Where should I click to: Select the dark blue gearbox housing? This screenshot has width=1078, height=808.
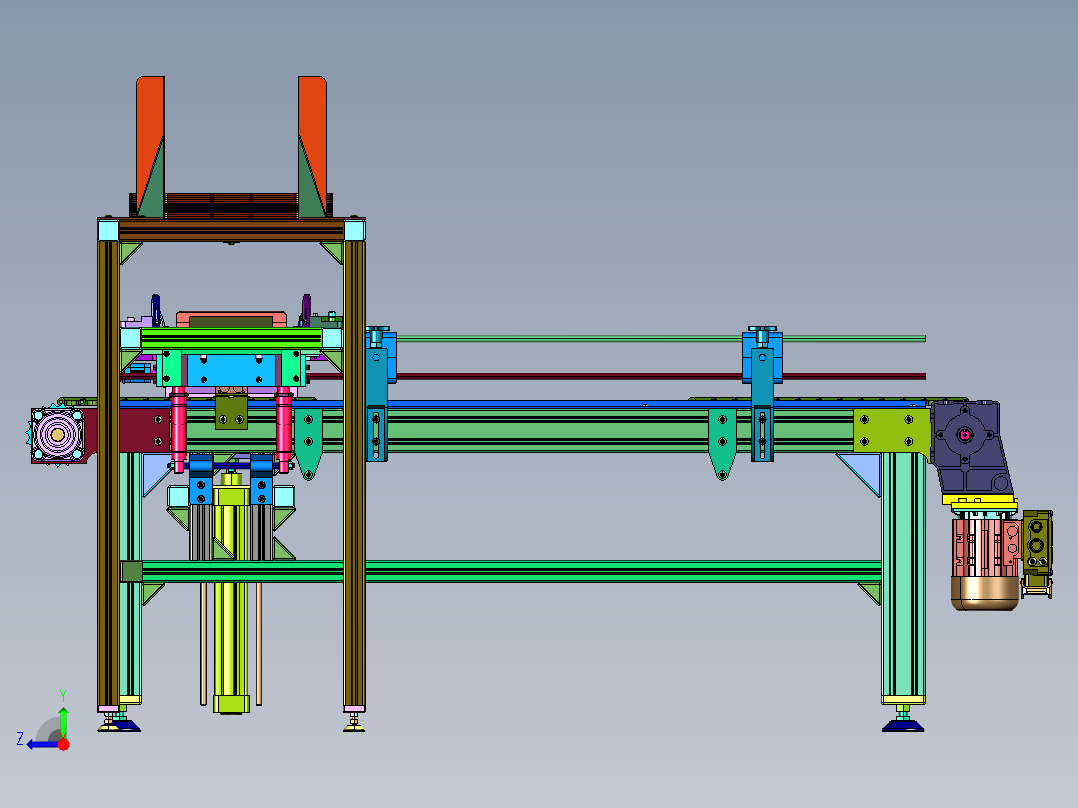coord(969,447)
